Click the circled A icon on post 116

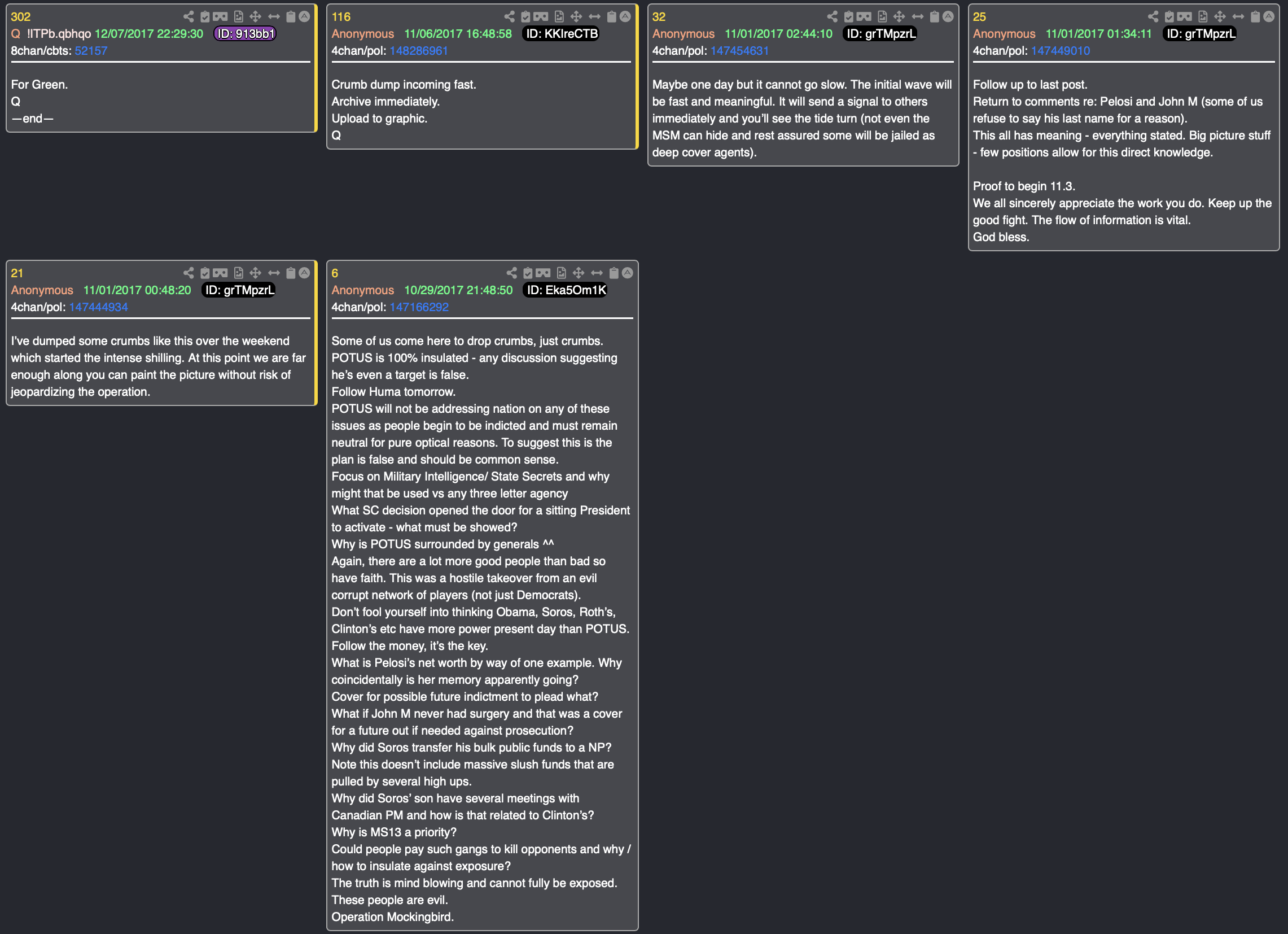(x=625, y=16)
